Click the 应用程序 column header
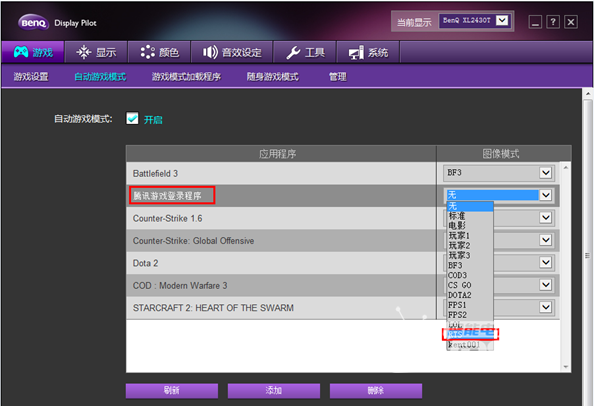Image resolution: width=594 pixels, height=406 pixels. (281, 153)
